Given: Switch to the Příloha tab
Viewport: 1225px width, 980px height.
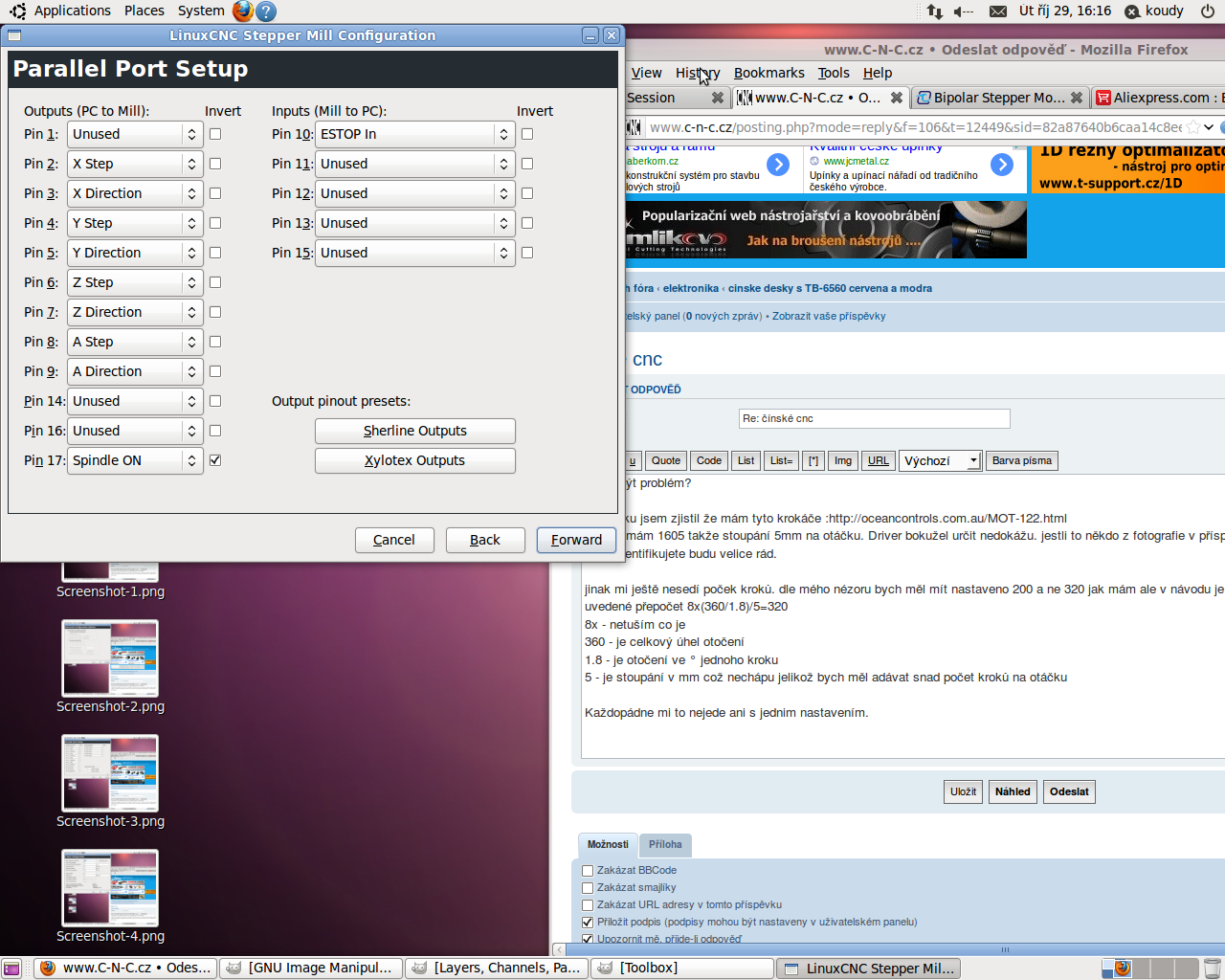Looking at the screenshot, I should point(665,844).
